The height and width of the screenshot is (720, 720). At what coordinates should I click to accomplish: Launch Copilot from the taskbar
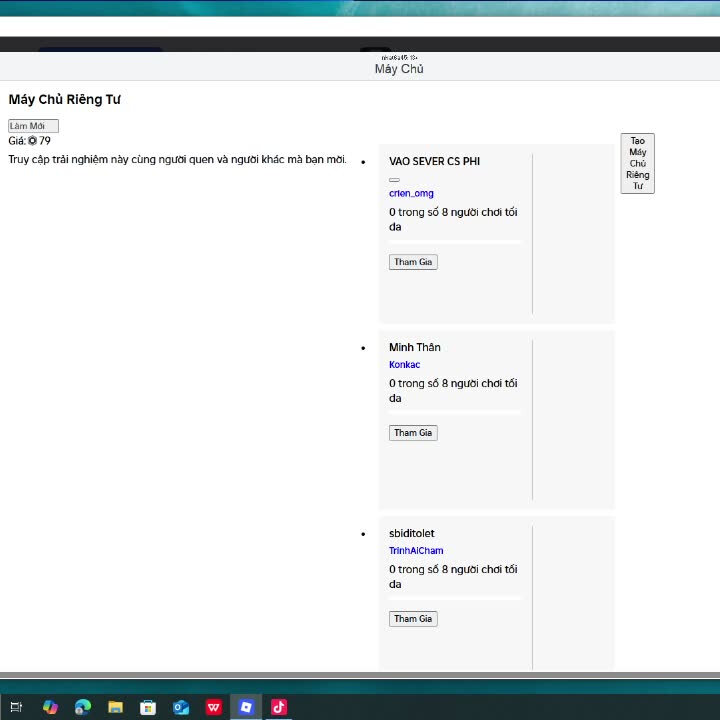[50, 707]
